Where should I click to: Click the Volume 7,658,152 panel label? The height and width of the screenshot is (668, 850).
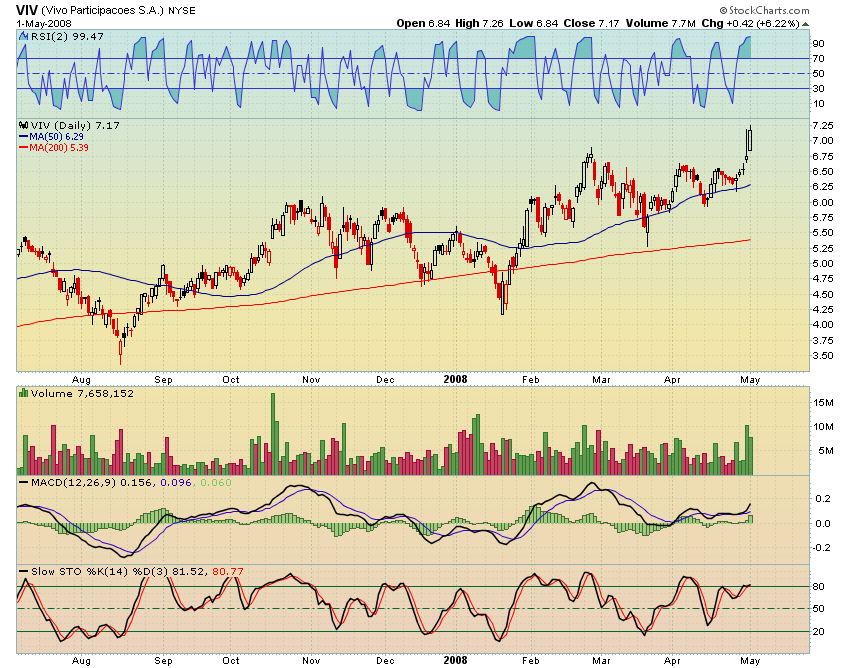(x=82, y=394)
